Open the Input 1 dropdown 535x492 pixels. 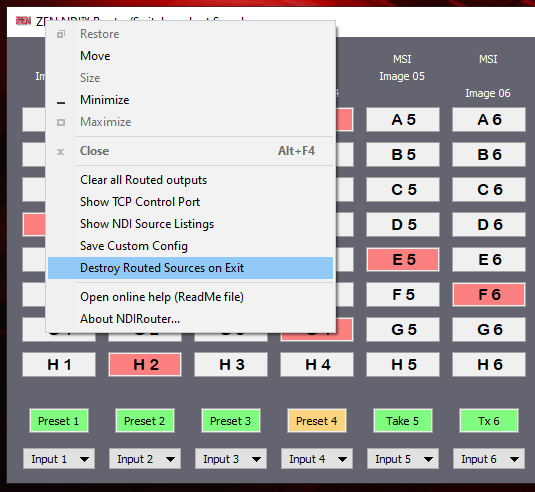click(x=59, y=459)
